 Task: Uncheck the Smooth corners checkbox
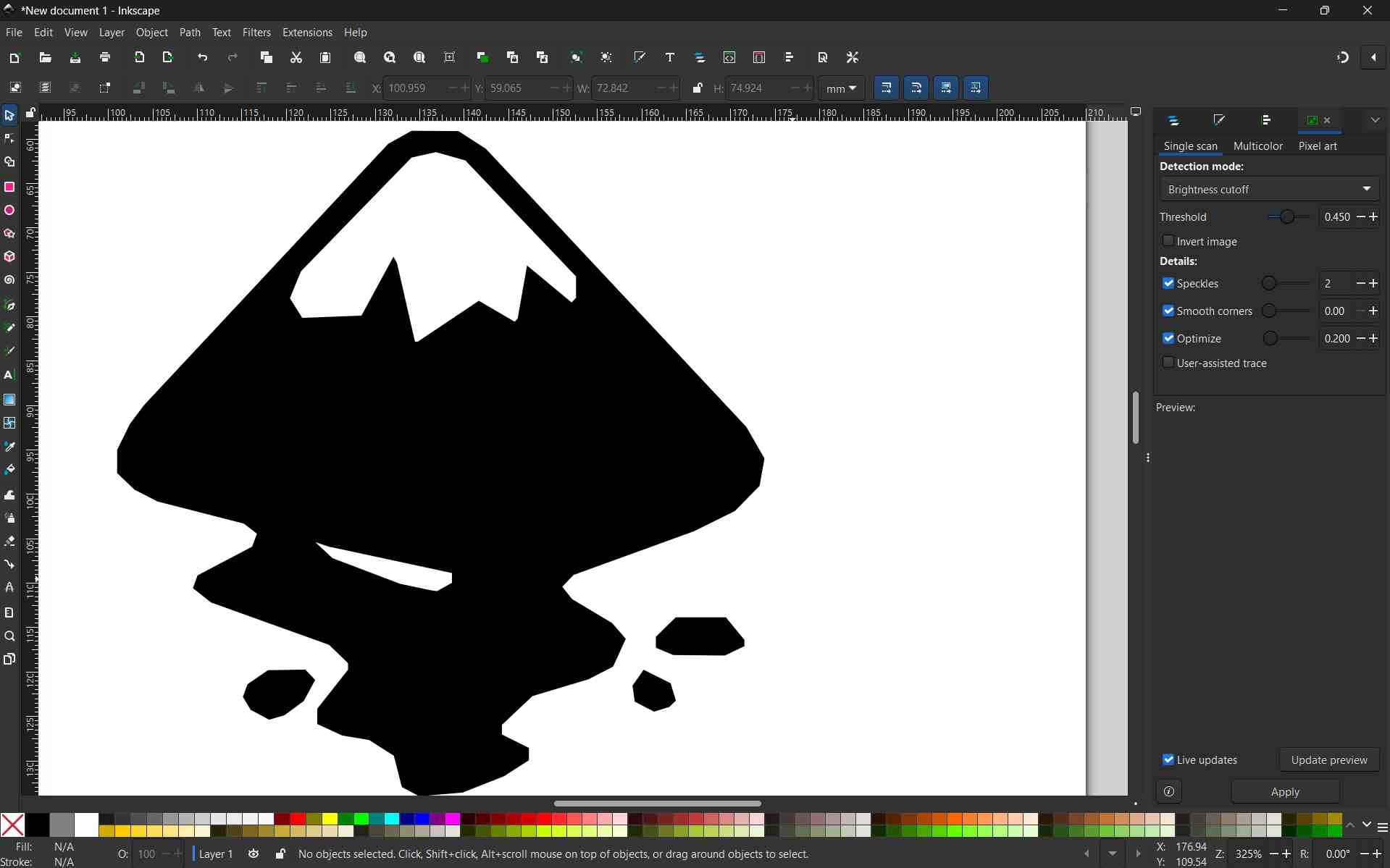click(1168, 311)
